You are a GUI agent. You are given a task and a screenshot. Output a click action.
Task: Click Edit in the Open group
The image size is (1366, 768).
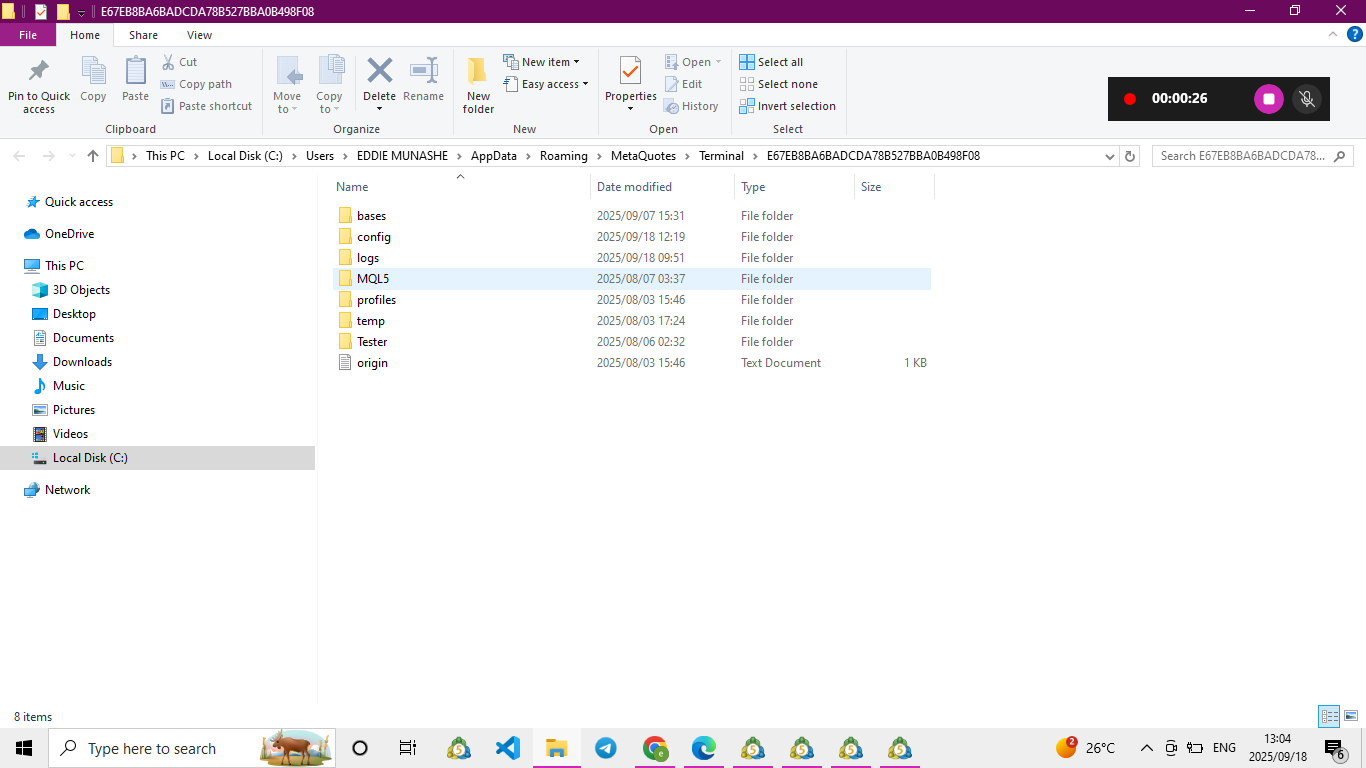tap(684, 84)
